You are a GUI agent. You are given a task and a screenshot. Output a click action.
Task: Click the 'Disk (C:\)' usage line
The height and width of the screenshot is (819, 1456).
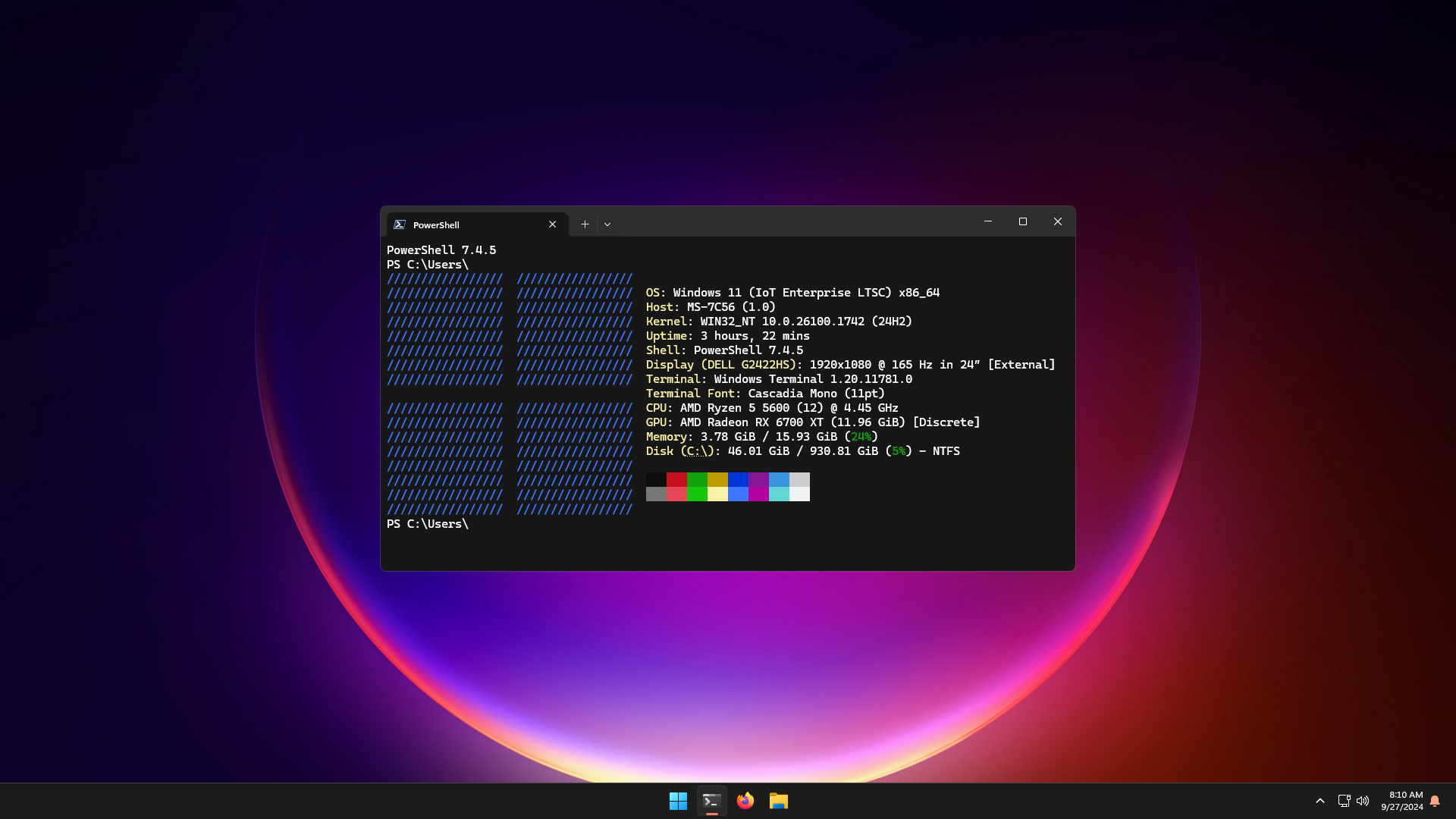pyautogui.click(x=803, y=451)
